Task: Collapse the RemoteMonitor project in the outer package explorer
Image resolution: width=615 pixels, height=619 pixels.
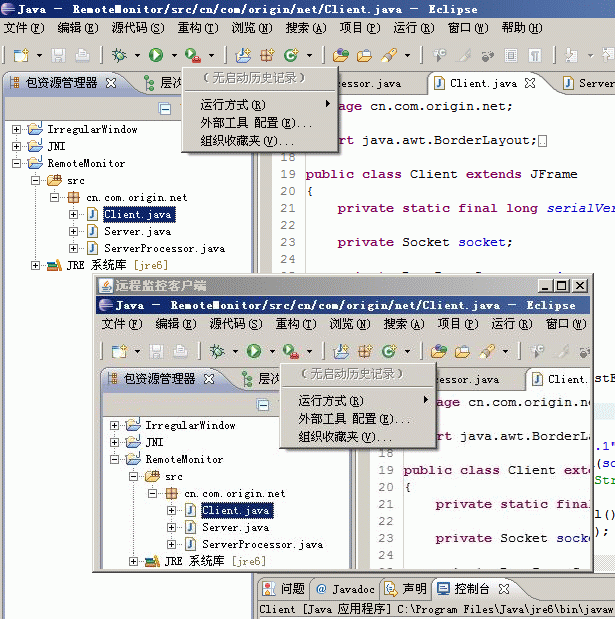Action: coord(17,163)
